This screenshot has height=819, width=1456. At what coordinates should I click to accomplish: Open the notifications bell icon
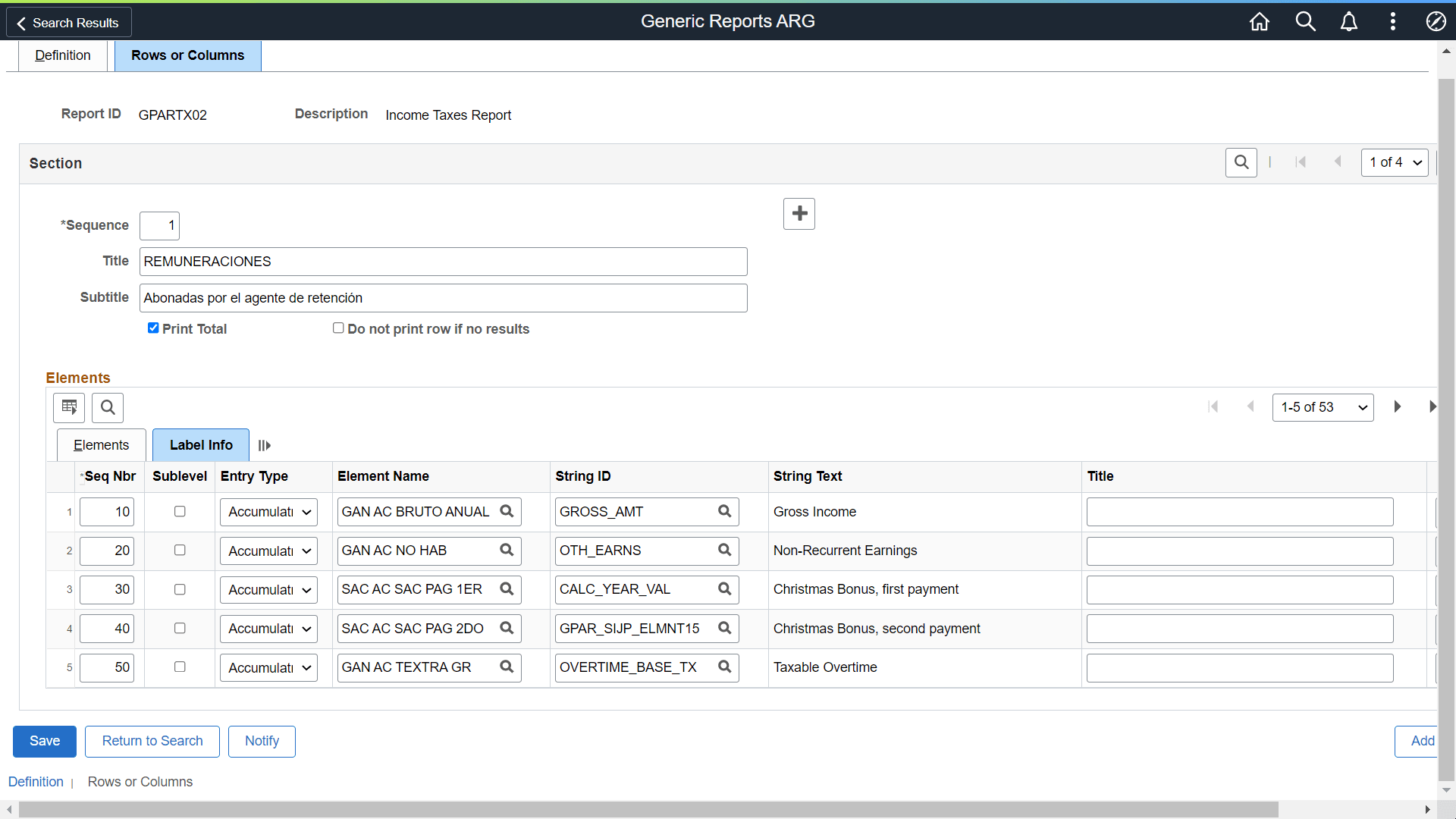point(1349,21)
